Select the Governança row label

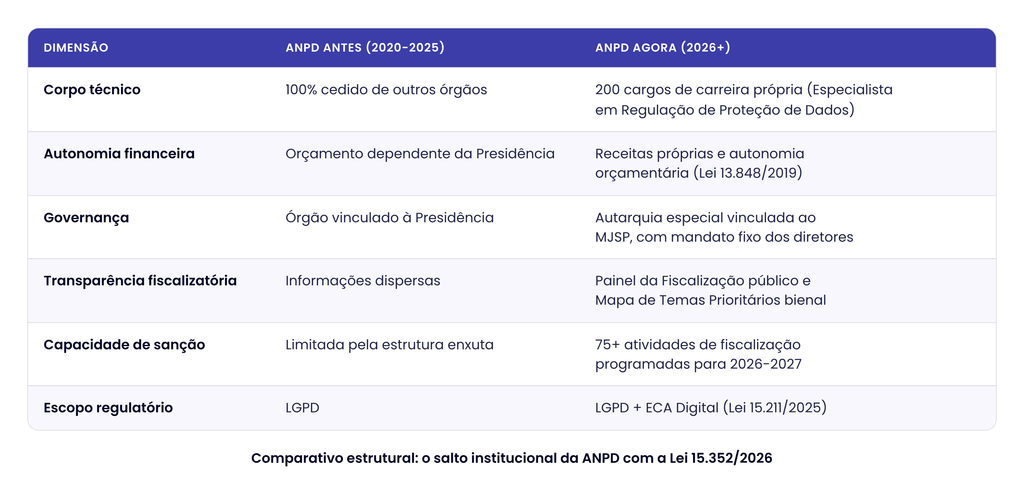click(x=86, y=217)
